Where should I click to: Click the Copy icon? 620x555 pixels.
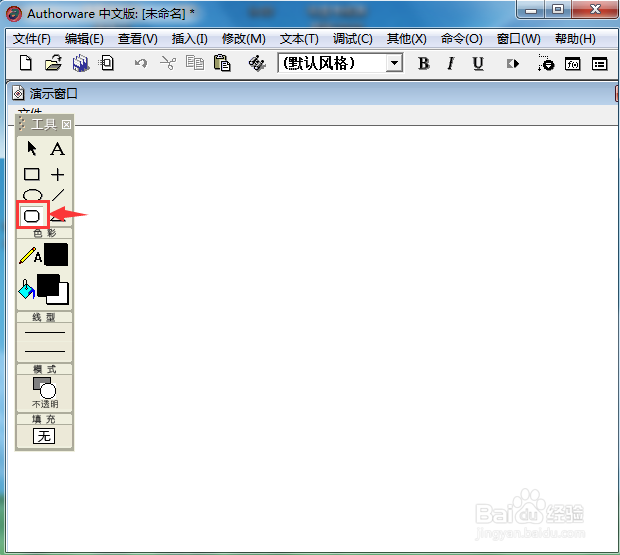click(195, 63)
